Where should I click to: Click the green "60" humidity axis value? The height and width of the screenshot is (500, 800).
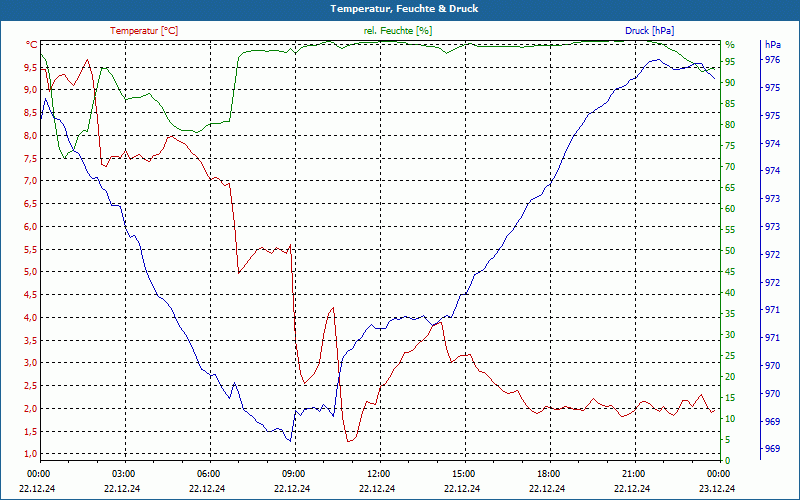[730, 209]
